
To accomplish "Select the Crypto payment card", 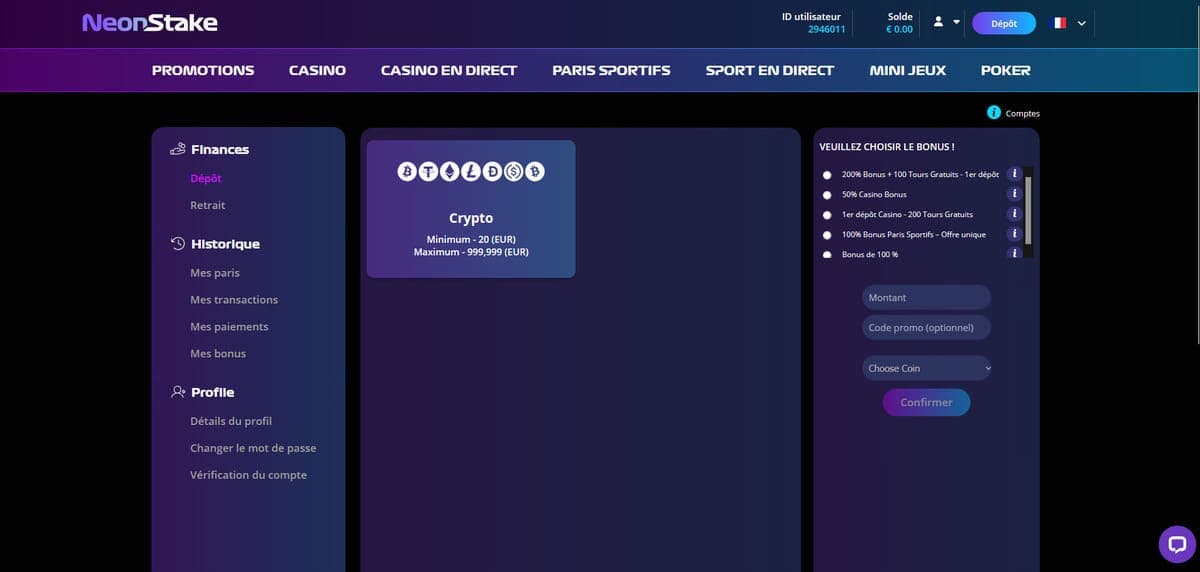I will [471, 209].
